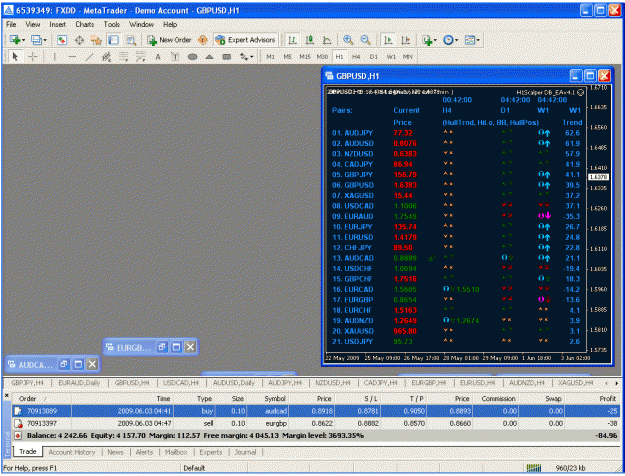Open the Charts menu

click(x=85, y=24)
